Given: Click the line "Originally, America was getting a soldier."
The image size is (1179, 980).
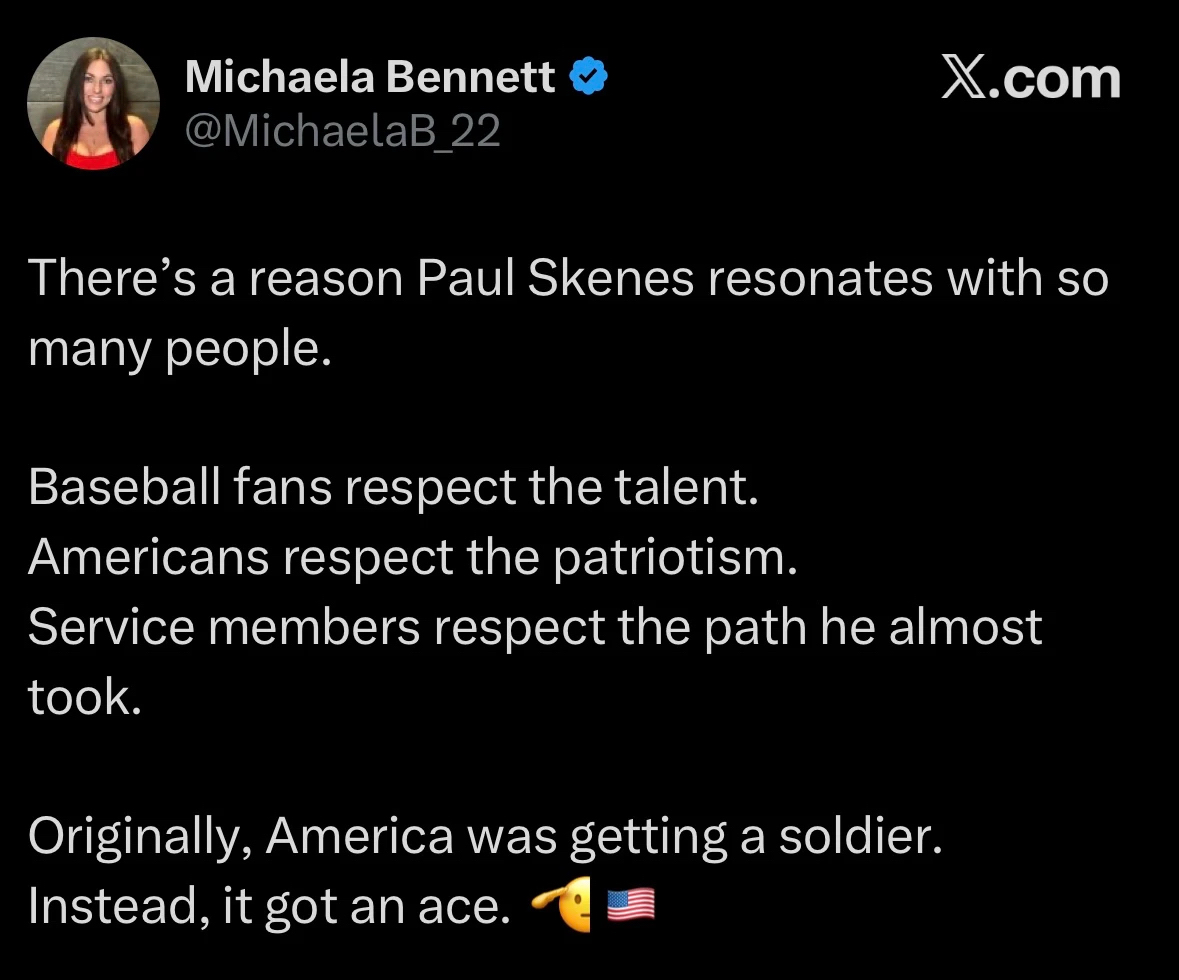Looking at the screenshot, I should coord(486,836).
